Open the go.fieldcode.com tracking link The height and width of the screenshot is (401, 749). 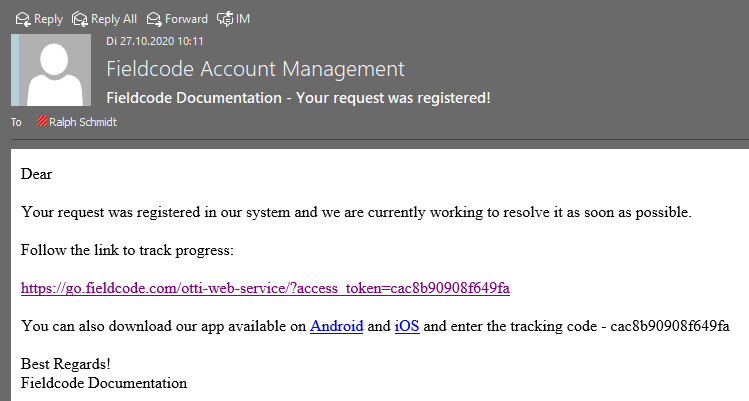point(265,288)
